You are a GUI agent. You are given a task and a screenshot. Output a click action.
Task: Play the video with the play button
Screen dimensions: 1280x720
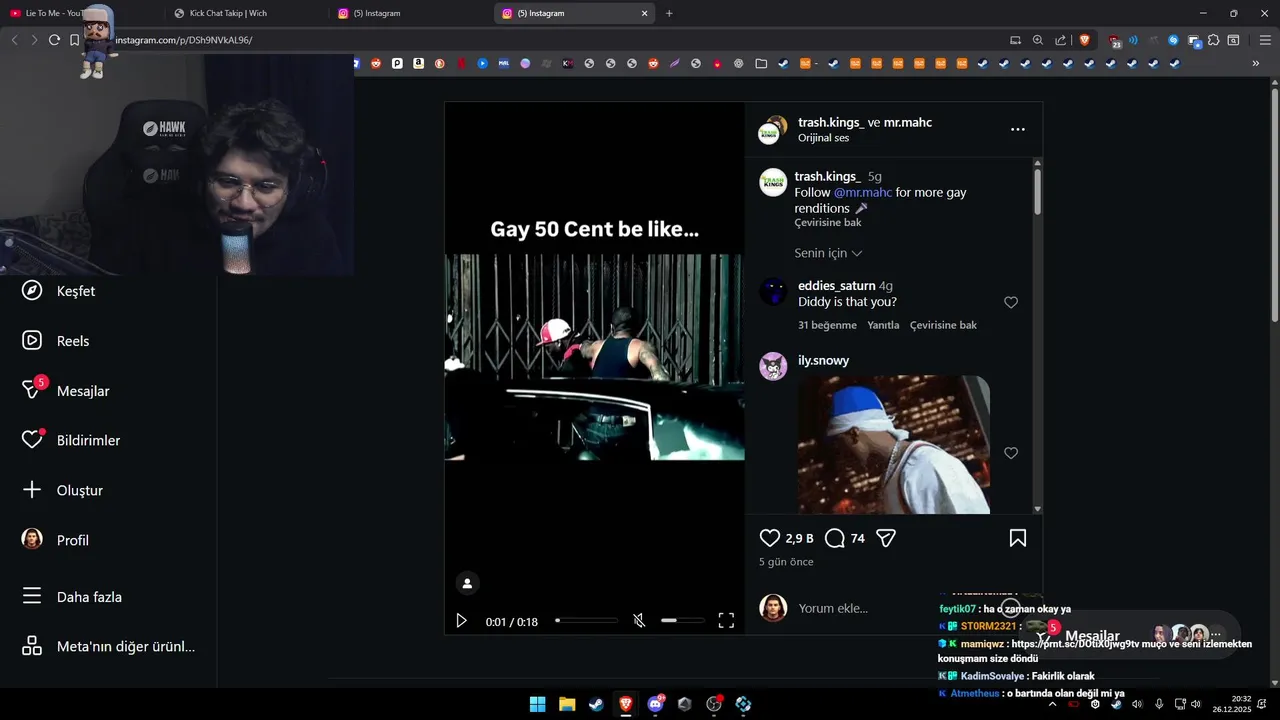click(x=461, y=621)
